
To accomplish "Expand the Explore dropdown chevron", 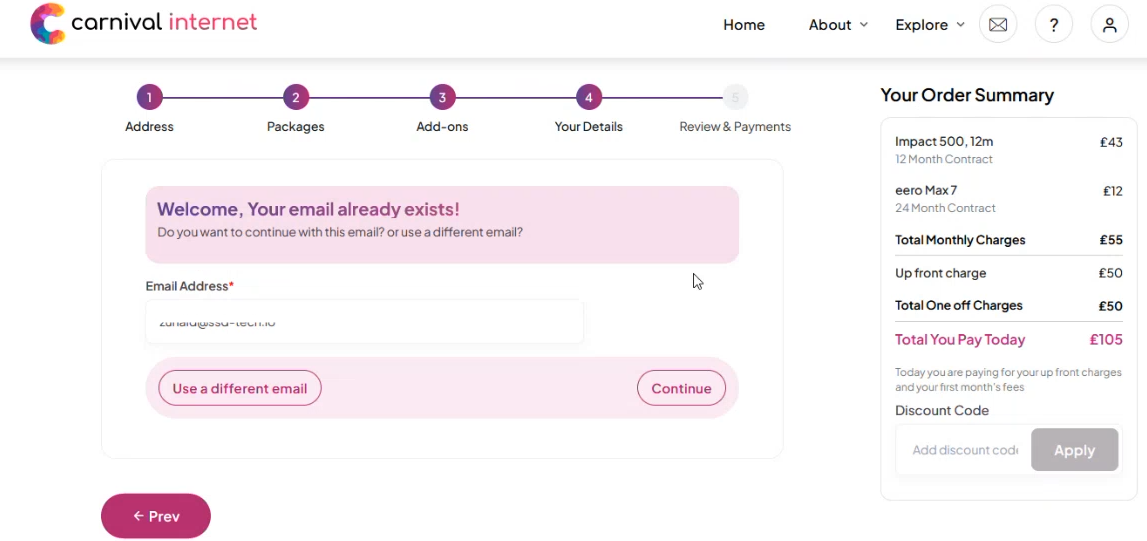I will point(960,25).
